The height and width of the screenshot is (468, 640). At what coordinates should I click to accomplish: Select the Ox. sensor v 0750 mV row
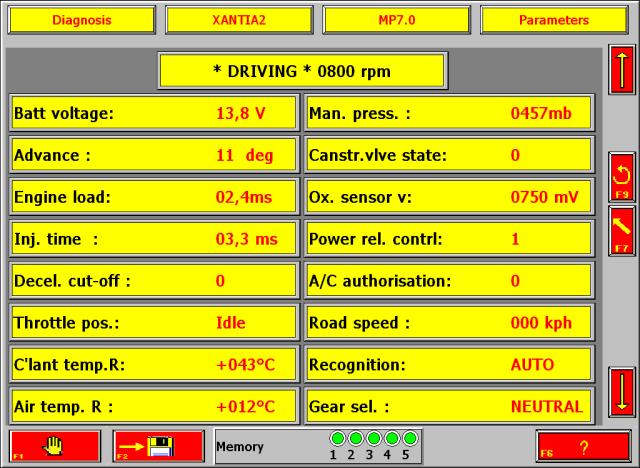tap(449, 197)
